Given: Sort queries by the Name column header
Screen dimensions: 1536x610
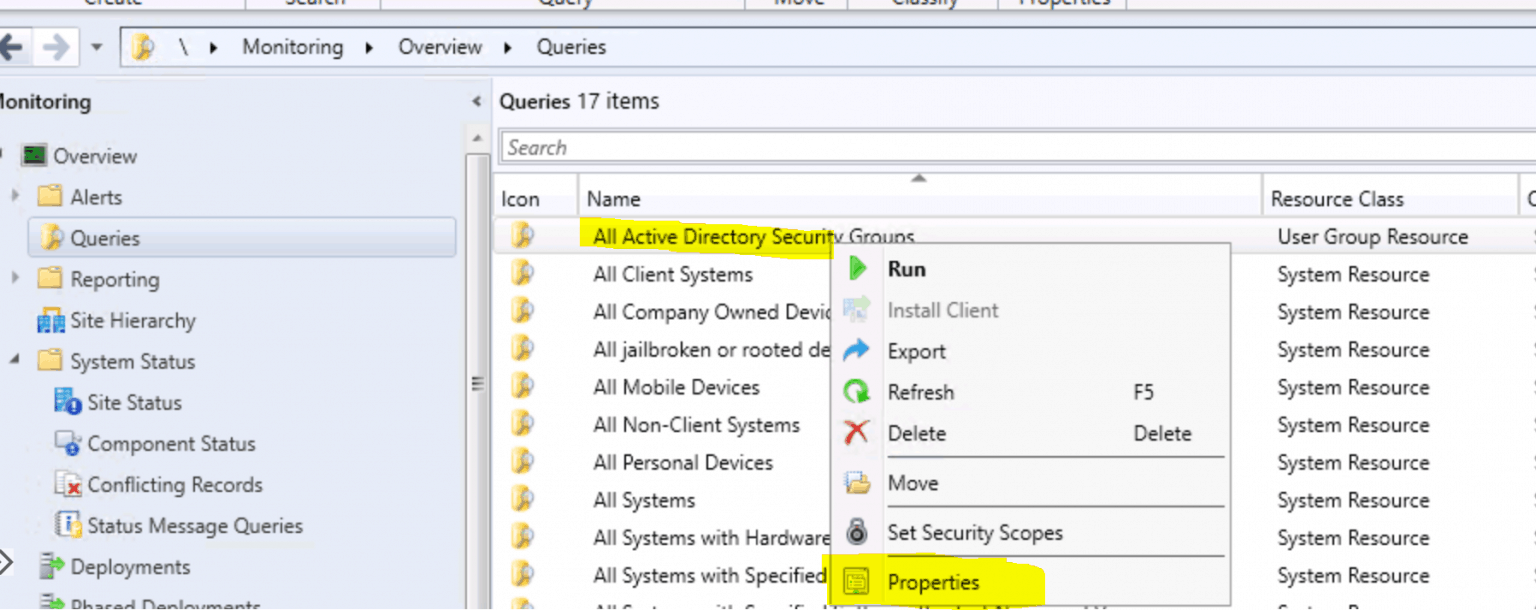Looking at the screenshot, I should (x=614, y=198).
